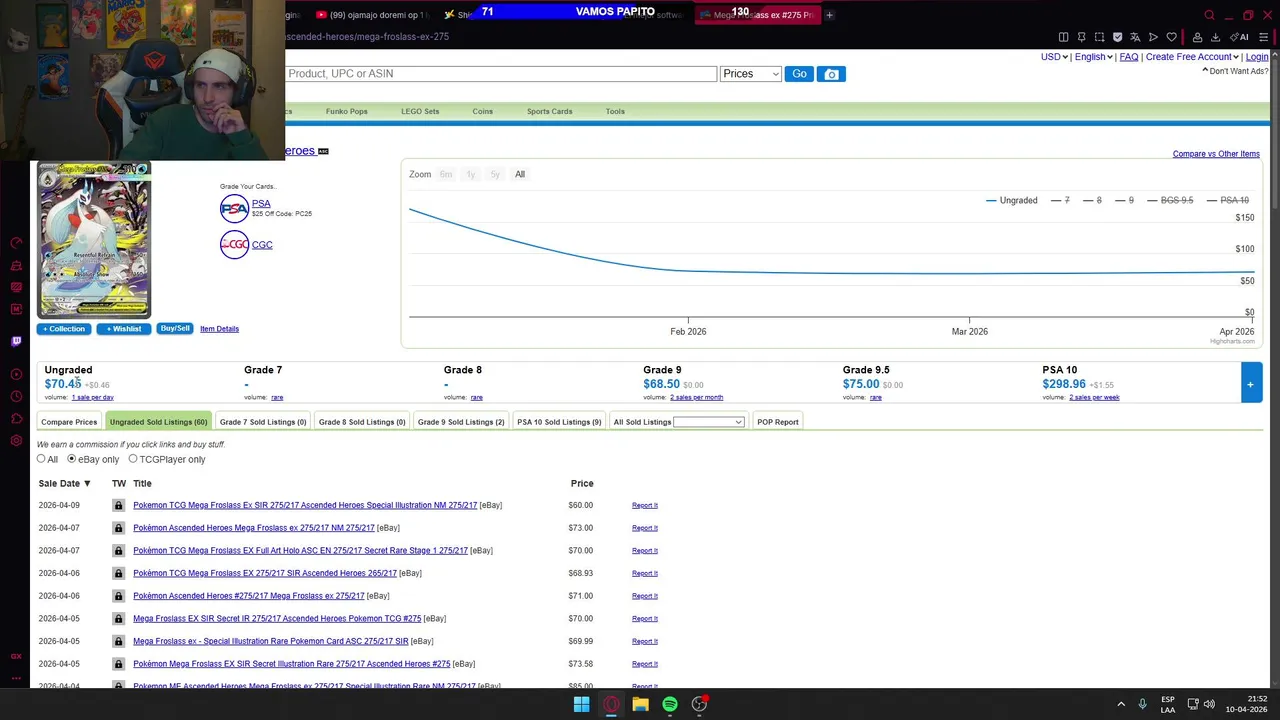
Task: Select the eBay only radio button
Action: [71, 459]
